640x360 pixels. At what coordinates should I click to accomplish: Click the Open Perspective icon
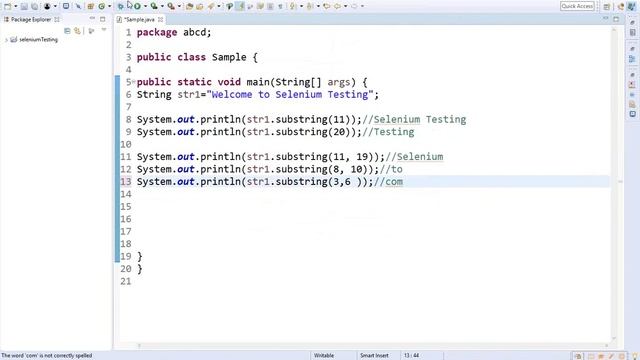[607, 7]
